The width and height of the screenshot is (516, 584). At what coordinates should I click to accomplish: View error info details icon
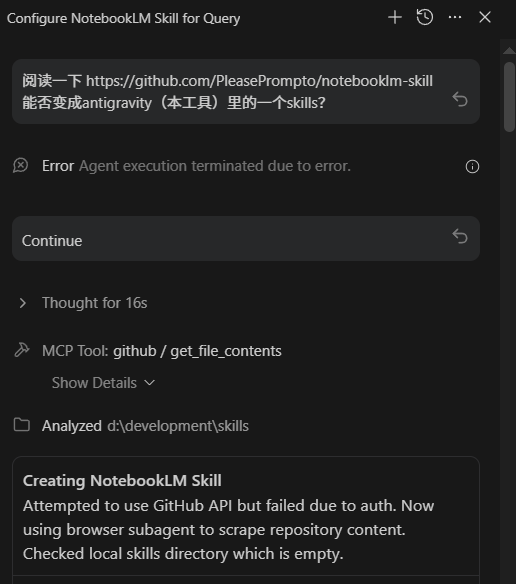point(472,166)
